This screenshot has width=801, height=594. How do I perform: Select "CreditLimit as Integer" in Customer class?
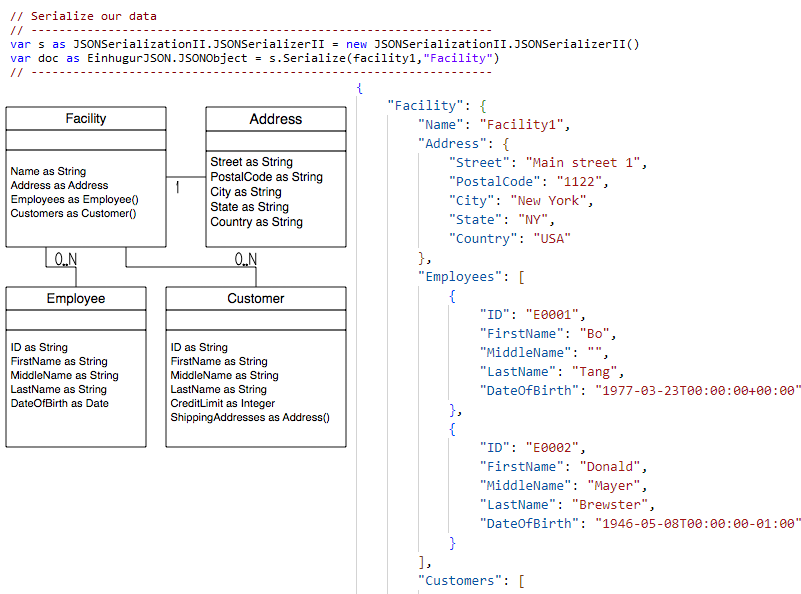223,403
